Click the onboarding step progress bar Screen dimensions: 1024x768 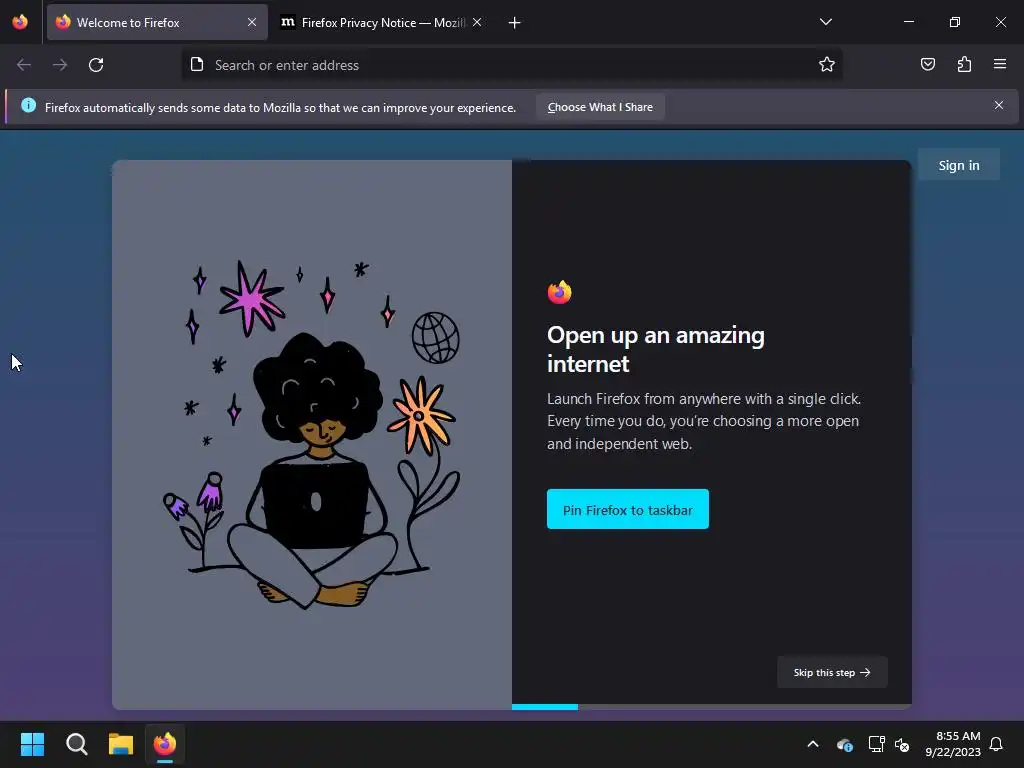click(x=711, y=707)
